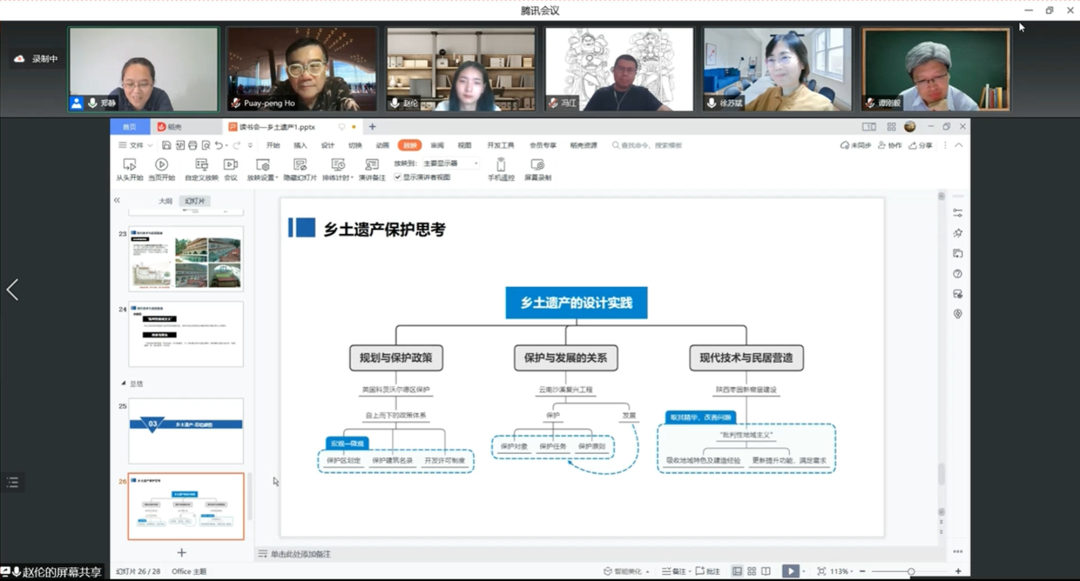The height and width of the screenshot is (581, 1080).
Task: Click the save icon in quick toolbar
Action: [x=167, y=145]
